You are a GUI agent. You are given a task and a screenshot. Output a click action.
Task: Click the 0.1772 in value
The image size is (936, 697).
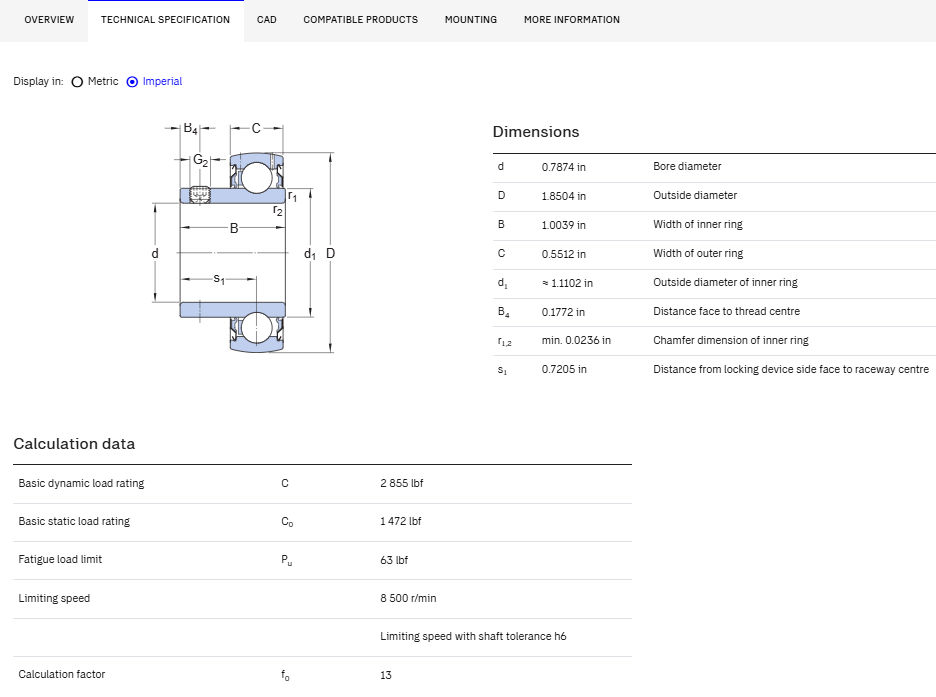563,312
